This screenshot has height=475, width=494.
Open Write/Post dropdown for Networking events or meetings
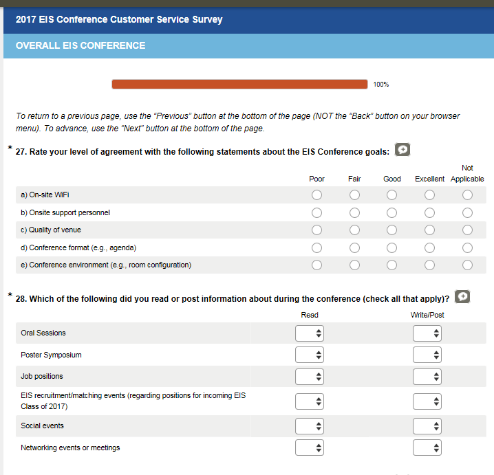(x=427, y=448)
